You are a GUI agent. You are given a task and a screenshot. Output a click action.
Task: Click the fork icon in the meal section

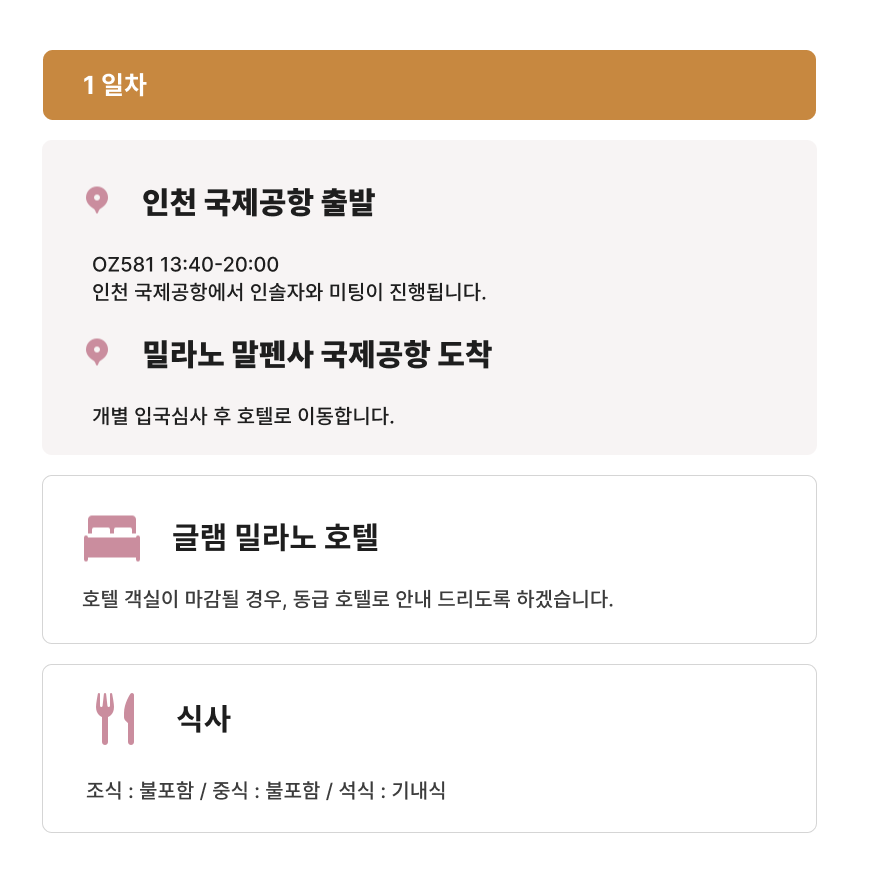tap(105, 718)
